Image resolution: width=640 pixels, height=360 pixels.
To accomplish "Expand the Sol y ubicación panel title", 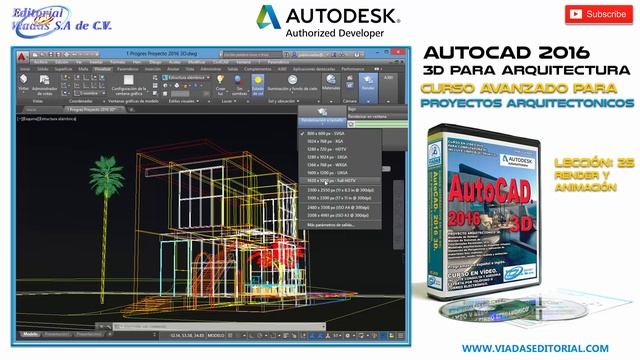I will pyautogui.click(x=284, y=101).
